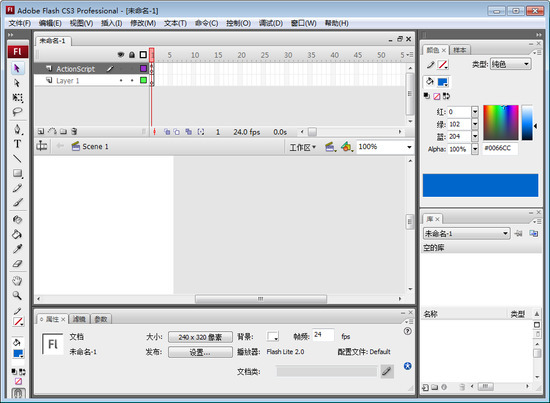
Task: Select the Pen tool
Action: click(17, 129)
